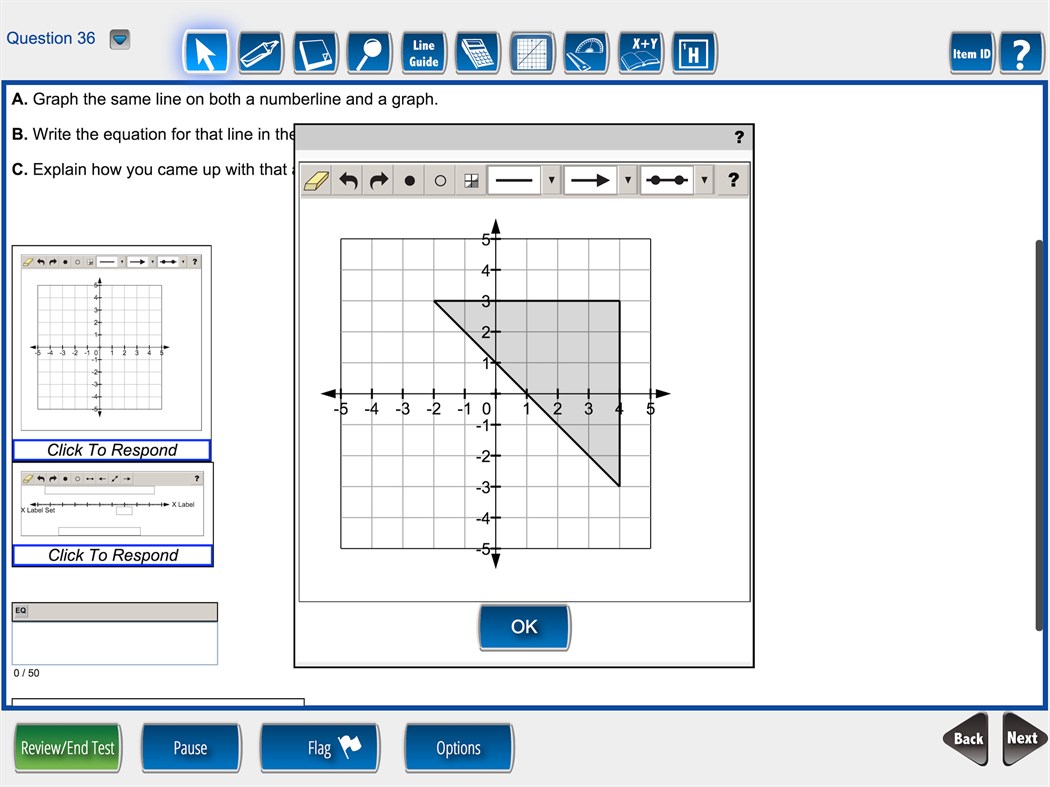
Task: Open the X+Y formula reference book
Action: (639, 52)
